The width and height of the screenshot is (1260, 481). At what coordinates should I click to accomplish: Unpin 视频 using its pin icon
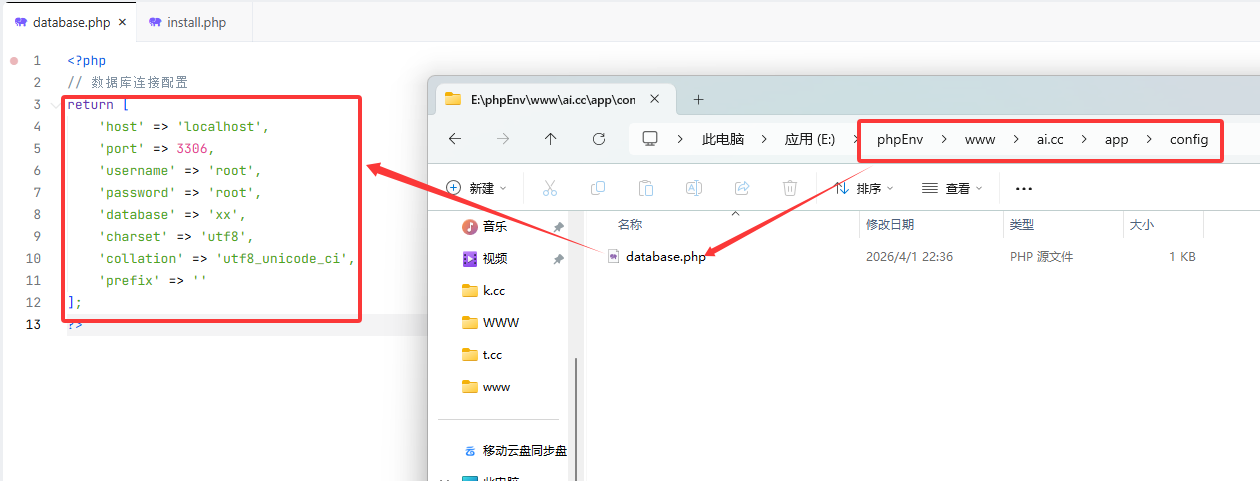coord(558,259)
